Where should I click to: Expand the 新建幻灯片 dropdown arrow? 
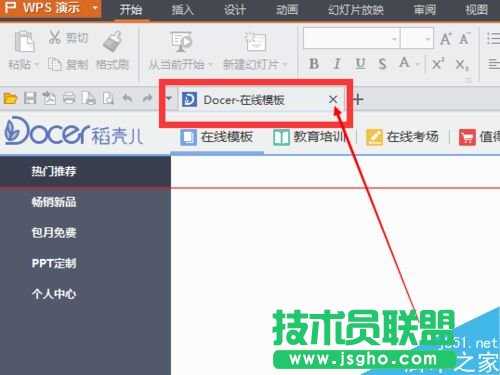285,64
